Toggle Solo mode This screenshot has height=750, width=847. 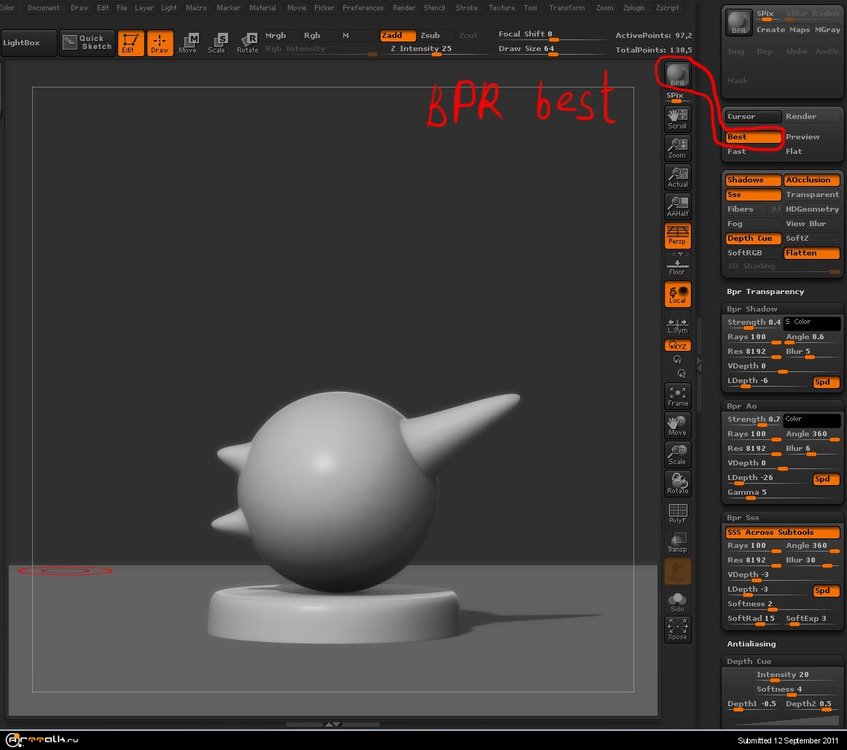[x=677, y=601]
